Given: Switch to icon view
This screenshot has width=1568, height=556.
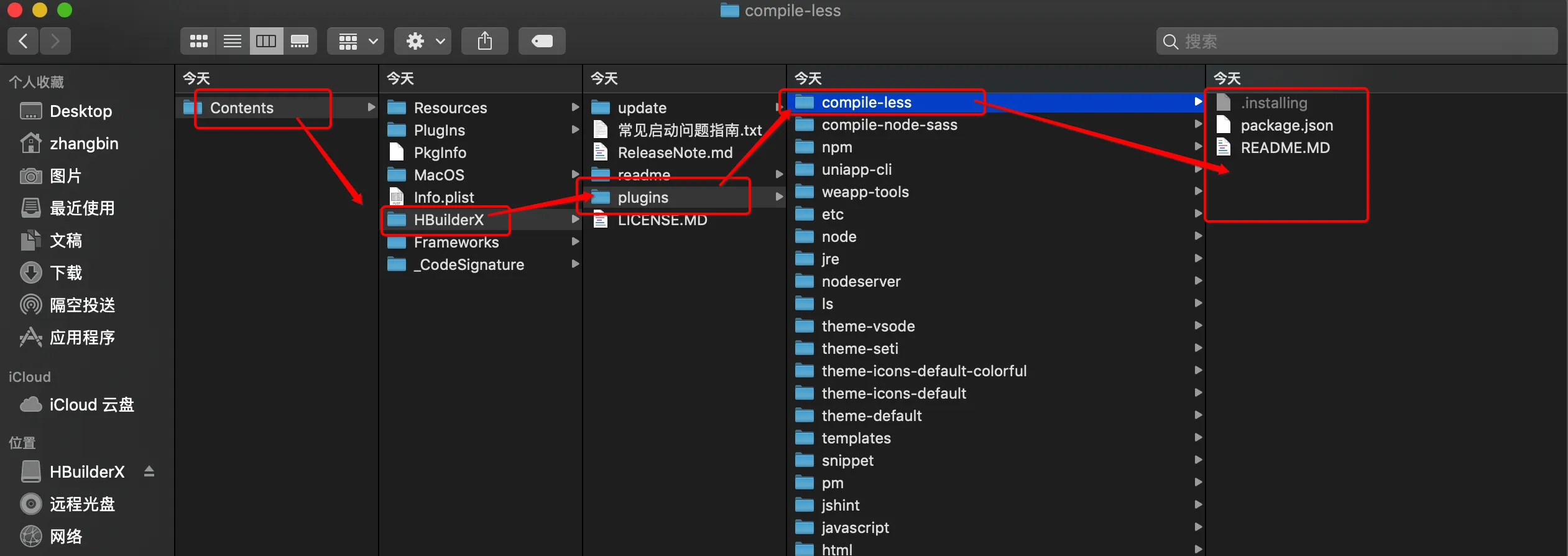Looking at the screenshot, I should [x=199, y=41].
